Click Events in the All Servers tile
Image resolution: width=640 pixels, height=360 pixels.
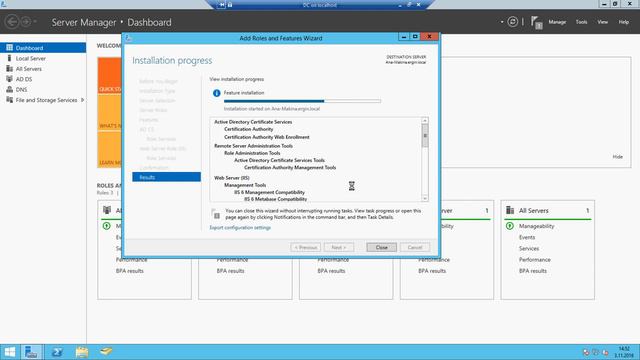click(x=527, y=237)
